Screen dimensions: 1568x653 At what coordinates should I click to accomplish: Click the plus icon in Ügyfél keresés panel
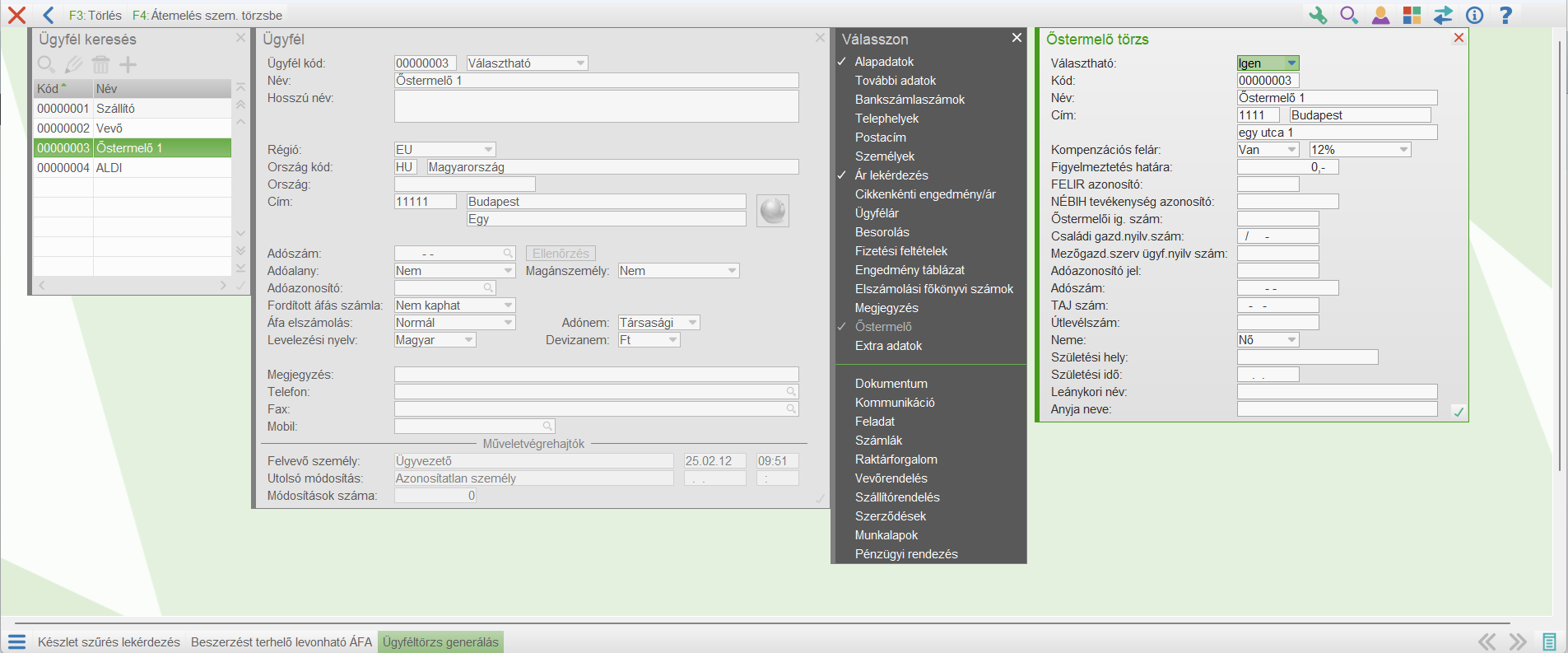[x=128, y=64]
